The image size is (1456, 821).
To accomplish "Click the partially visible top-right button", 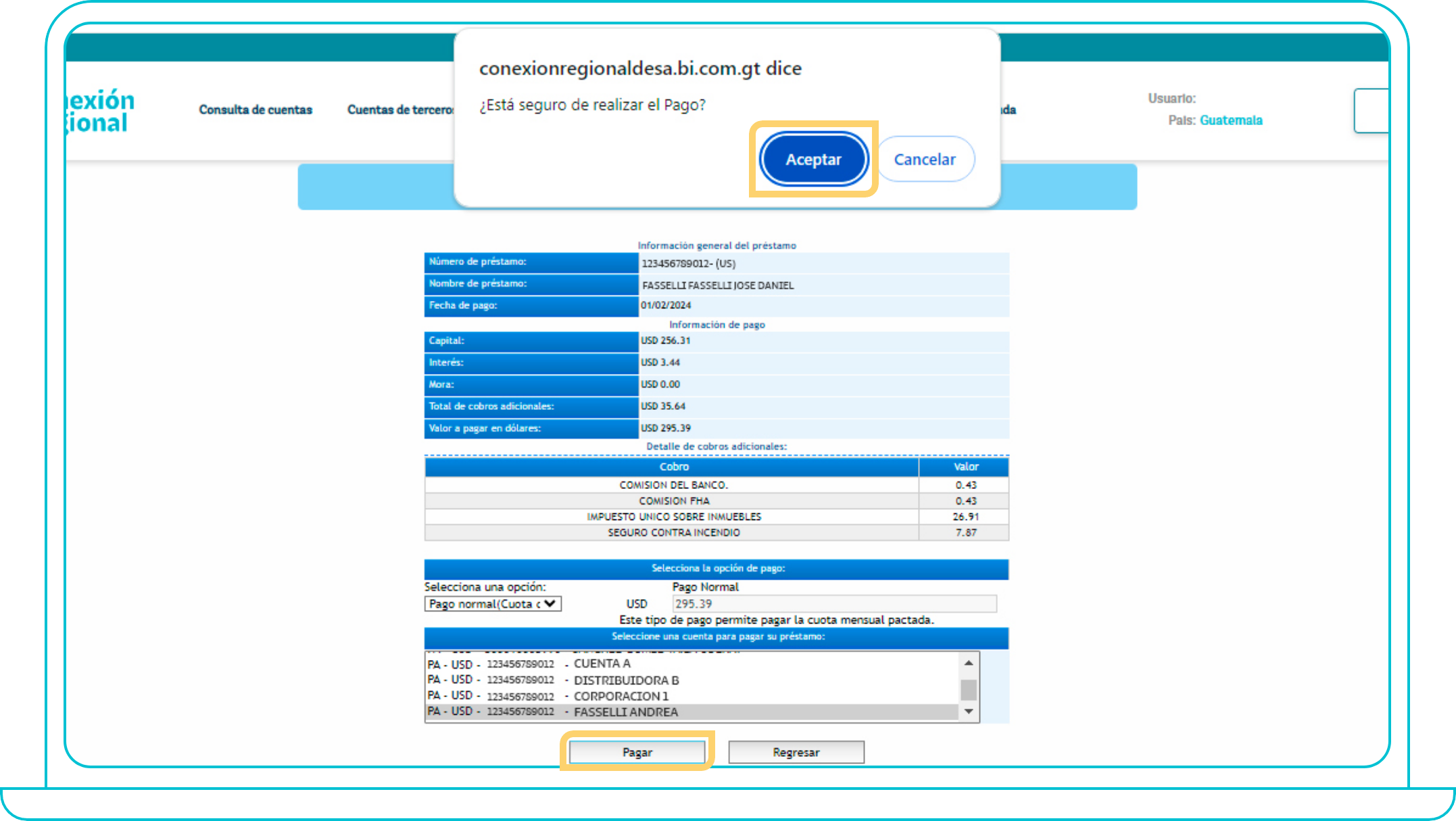I will click(x=1371, y=111).
